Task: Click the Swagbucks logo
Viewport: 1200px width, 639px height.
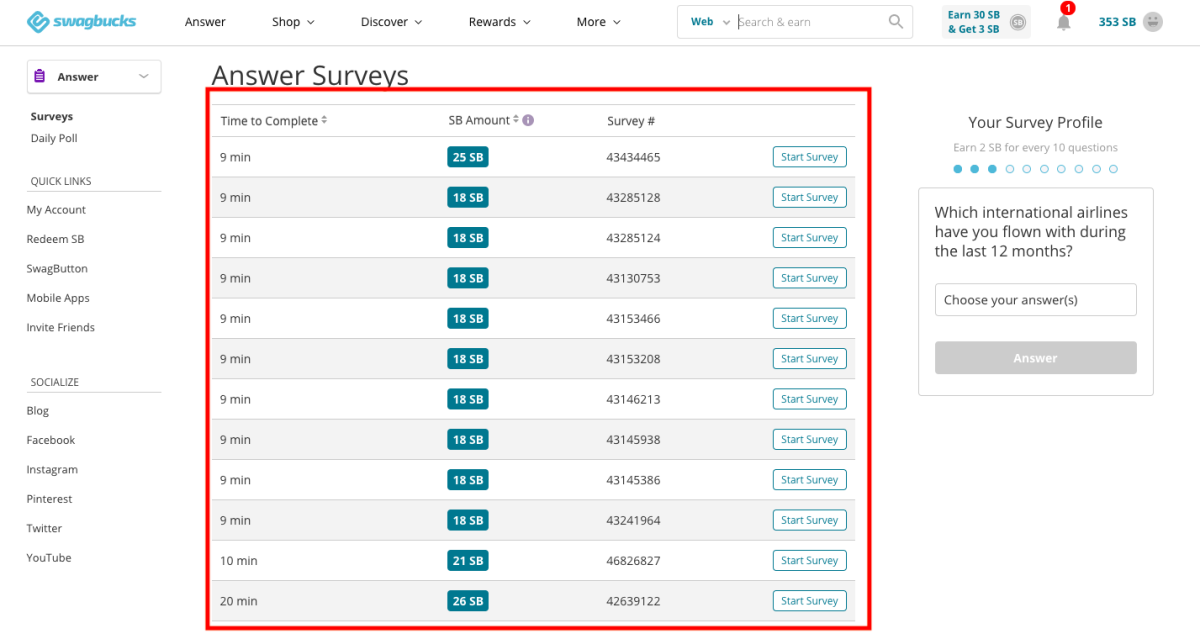Action: (x=80, y=21)
